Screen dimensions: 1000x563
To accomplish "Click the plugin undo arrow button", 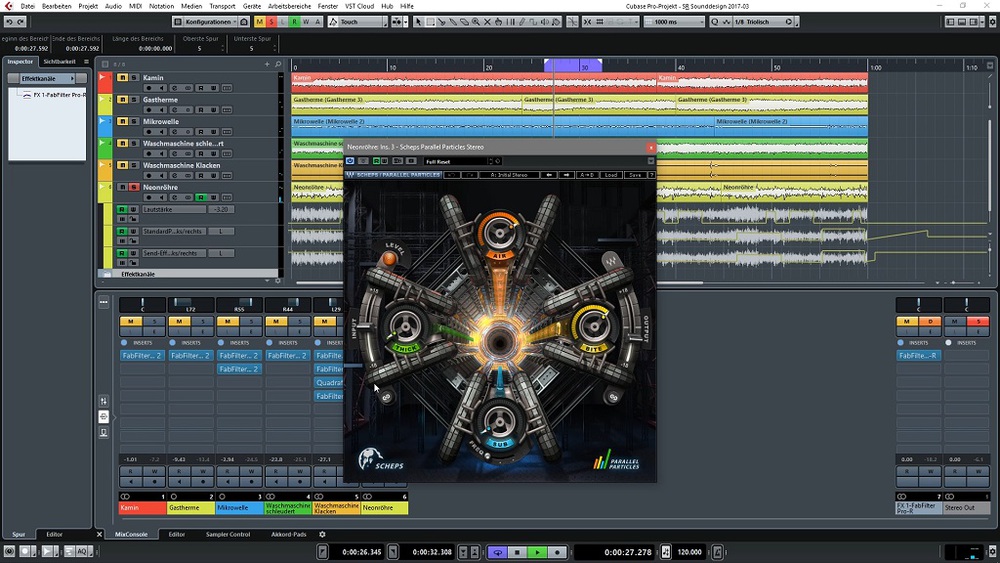I will click(452, 175).
